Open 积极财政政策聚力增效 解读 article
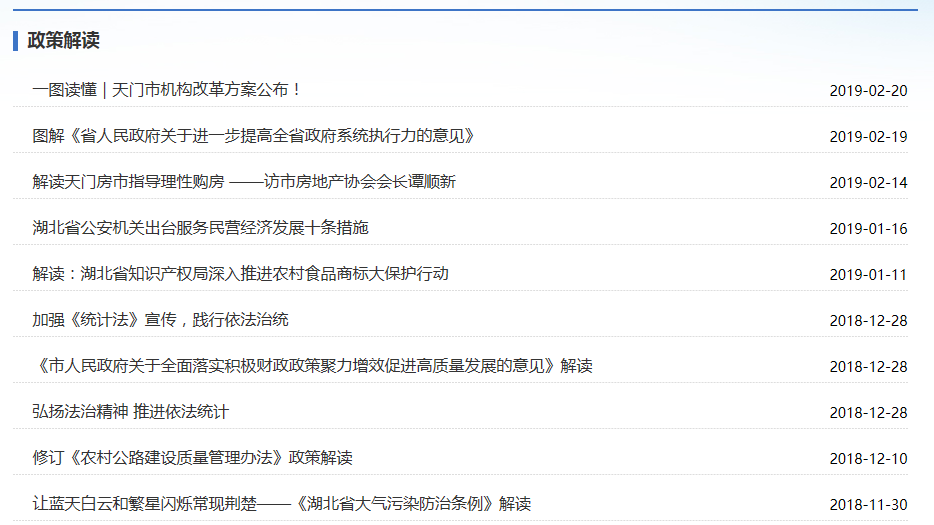The image size is (934, 525). 312,366
